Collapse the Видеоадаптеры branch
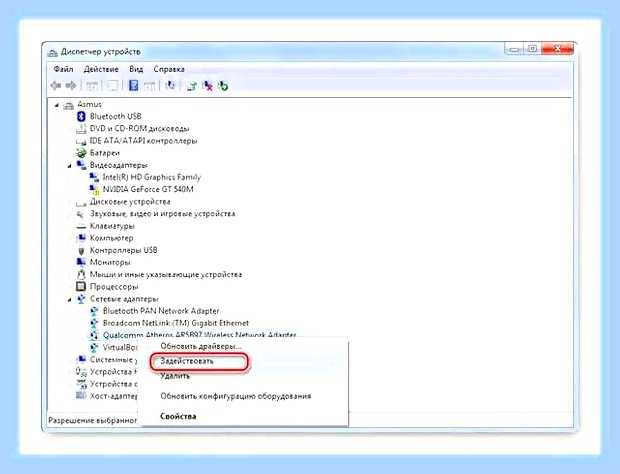Image resolution: width=620 pixels, height=474 pixels. click(70, 166)
